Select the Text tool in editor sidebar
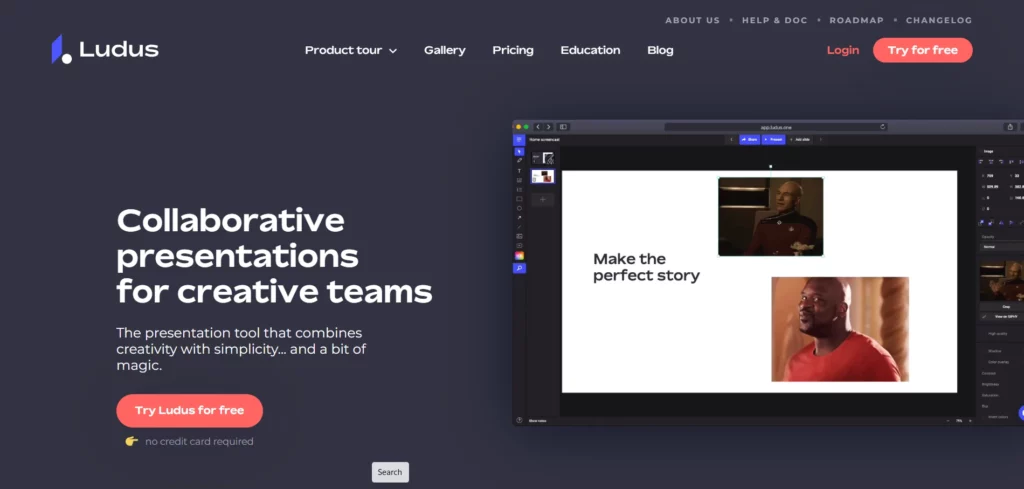Viewport: 1024px width, 489px height. (x=519, y=171)
